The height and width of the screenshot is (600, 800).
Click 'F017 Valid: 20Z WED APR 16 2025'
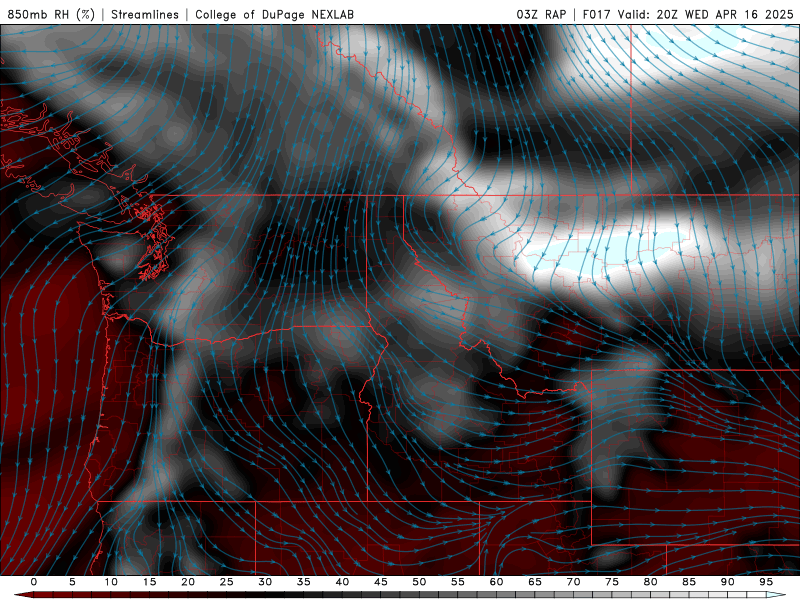pos(688,14)
